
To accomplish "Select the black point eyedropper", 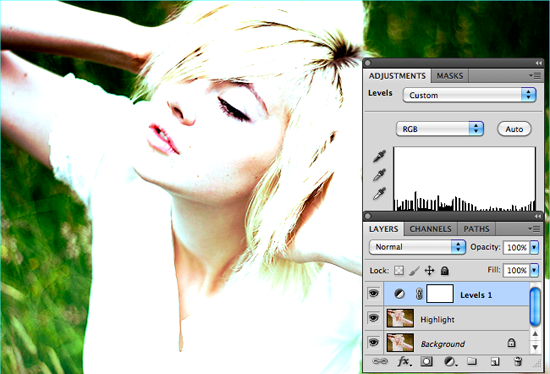I will pos(379,156).
